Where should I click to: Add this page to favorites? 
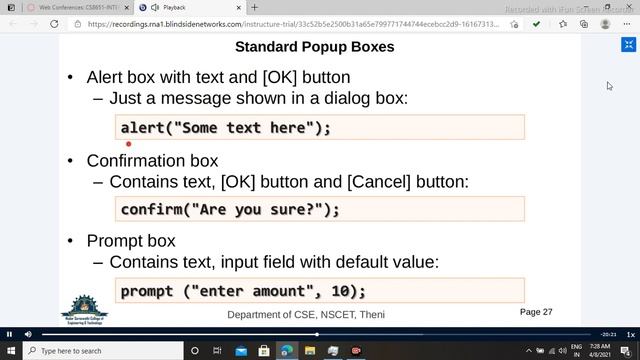(514, 24)
